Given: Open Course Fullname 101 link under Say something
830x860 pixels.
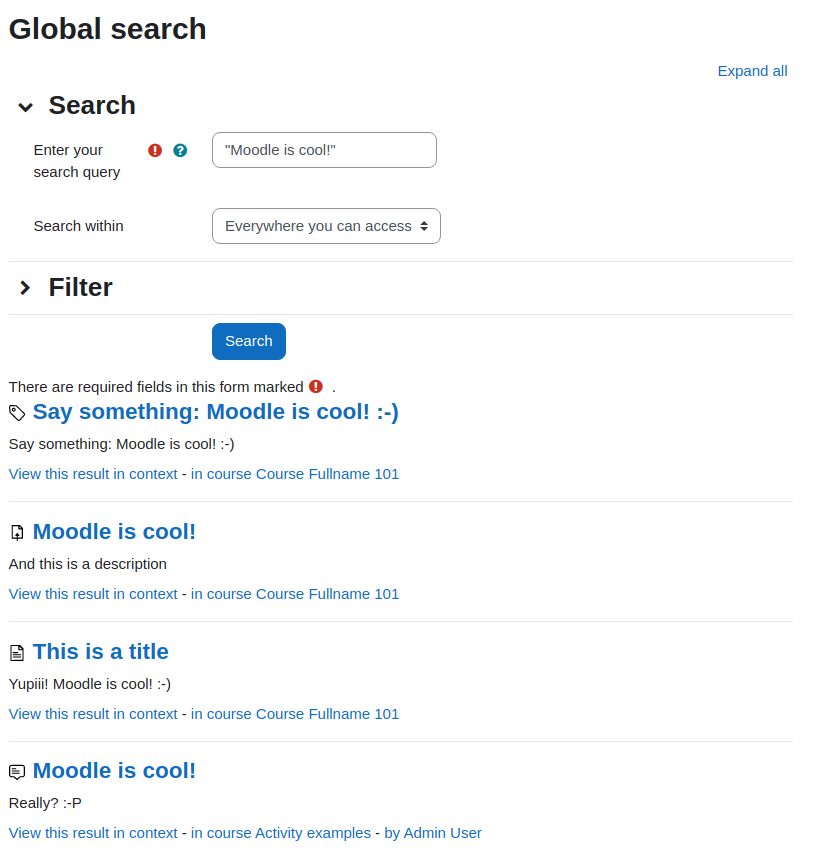Looking at the screenshot, I should 295,474.
